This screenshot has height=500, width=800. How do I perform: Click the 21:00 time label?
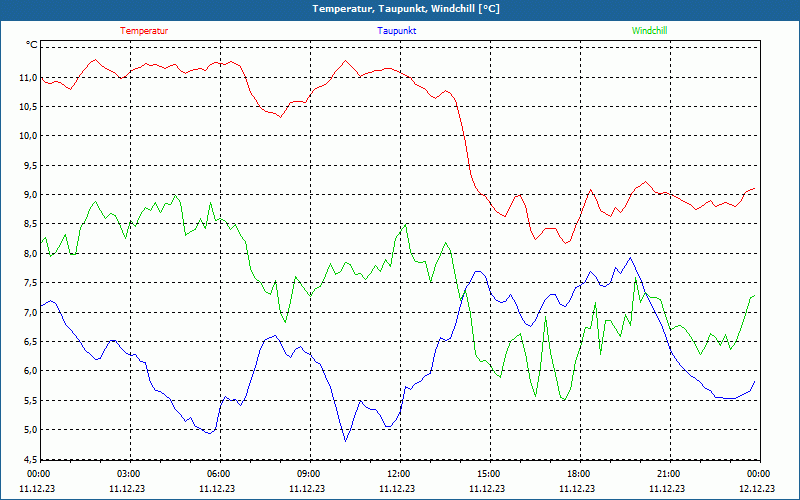(667, 474)
